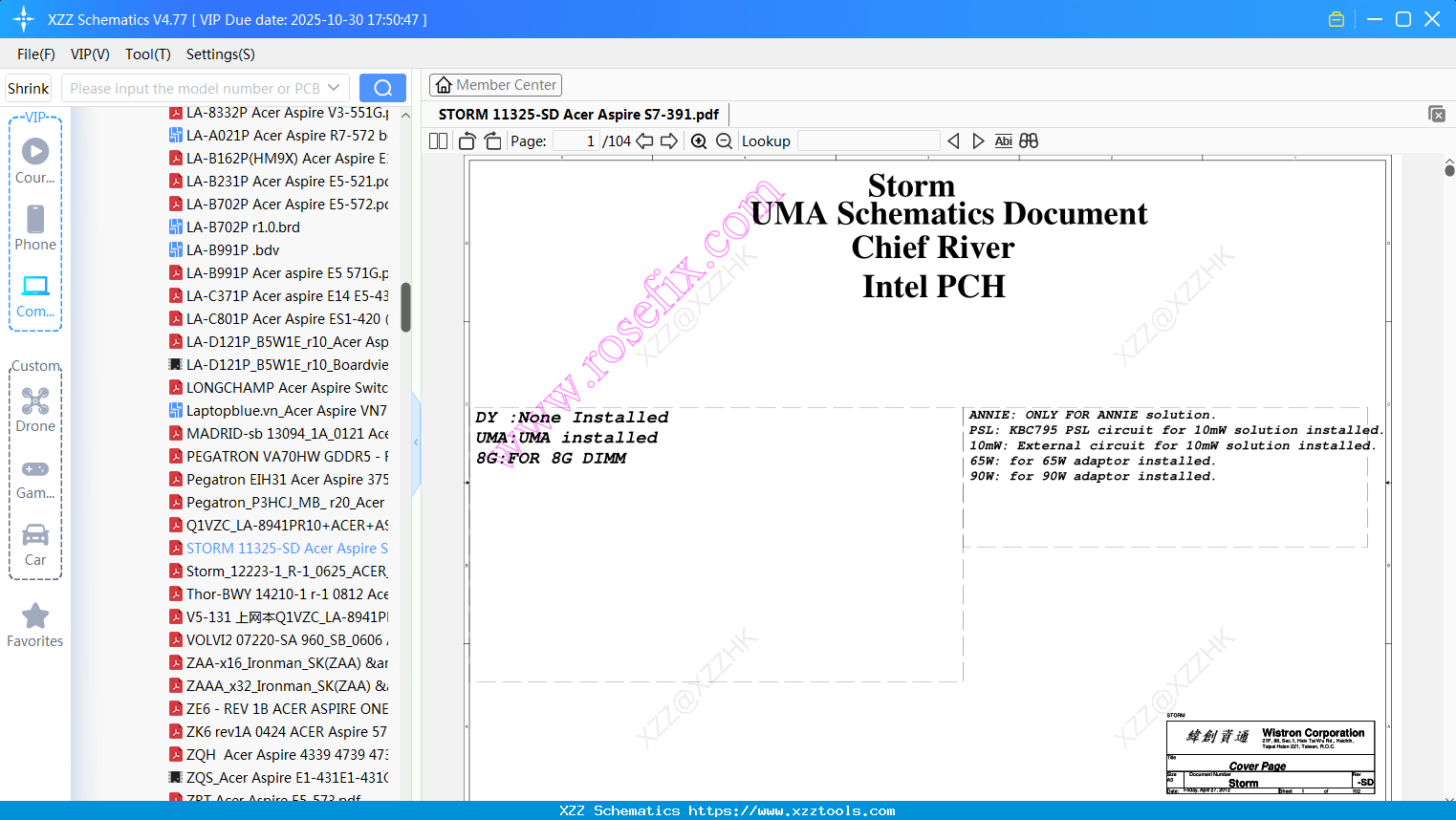Screen dimensions: 1456x820
Task: Open Q1VZC_LA-8941PR10+ACER file
Action: (279, 526)
